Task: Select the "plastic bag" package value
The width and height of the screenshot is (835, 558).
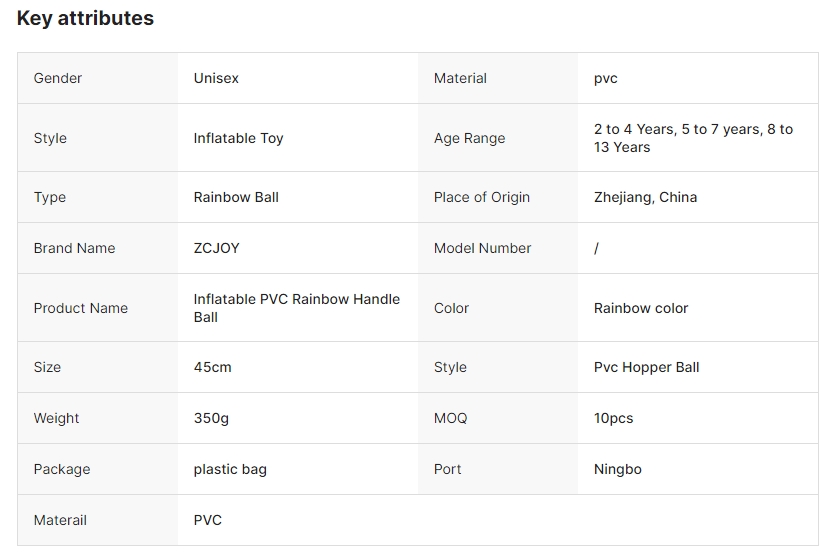Action: [x=230, y=469]
